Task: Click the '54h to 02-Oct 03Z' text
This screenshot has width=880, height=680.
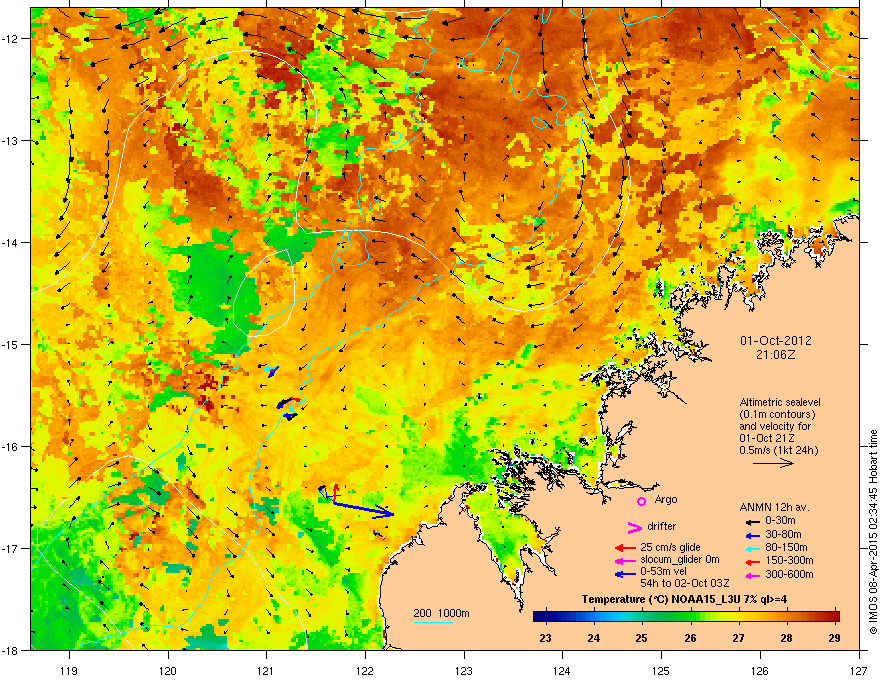Action: (x=685, y=583)
